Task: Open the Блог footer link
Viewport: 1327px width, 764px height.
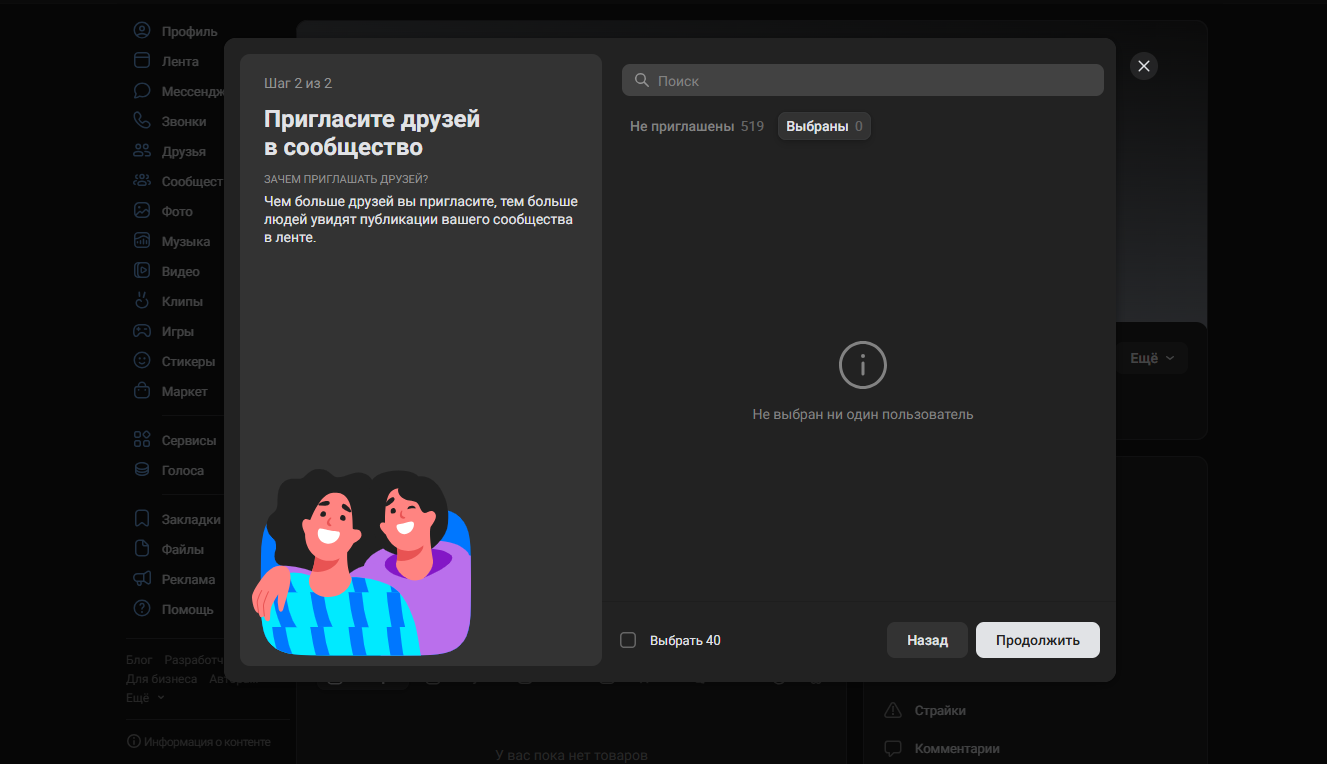Action: (x=139, y=660)
